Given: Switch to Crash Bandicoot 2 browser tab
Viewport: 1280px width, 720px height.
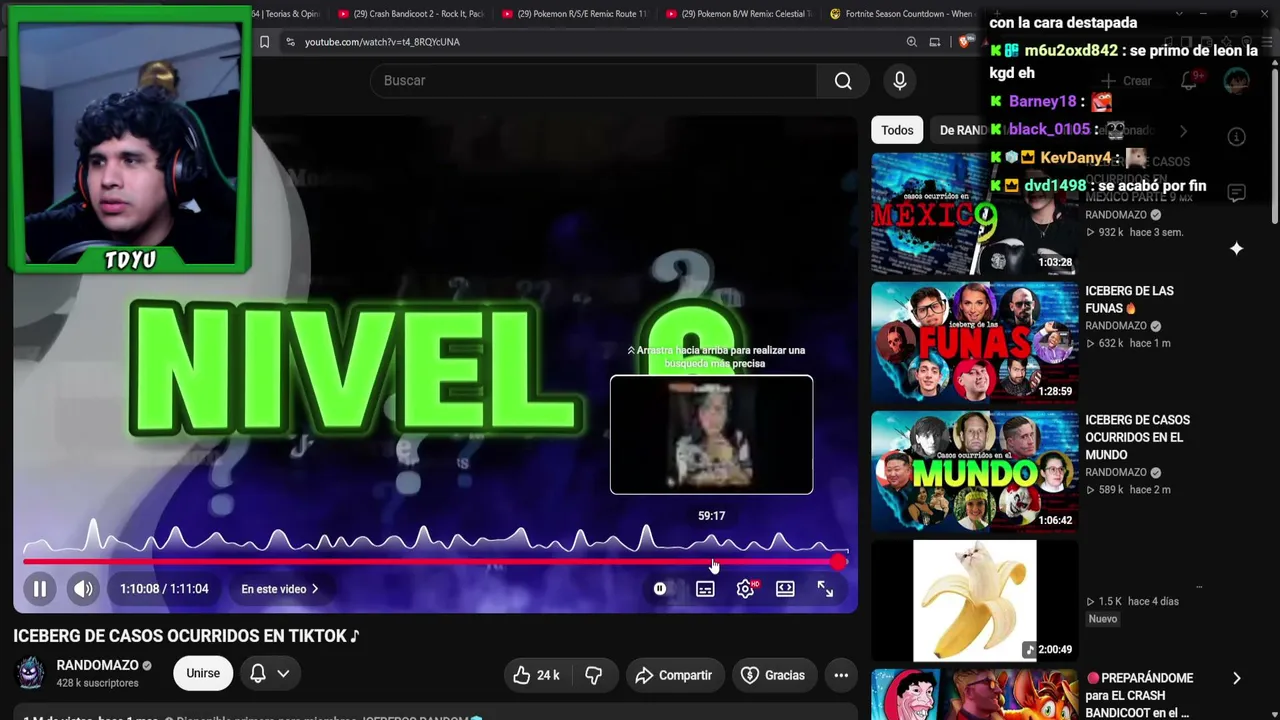Looking at the screenshot, I should pos(410,14).
